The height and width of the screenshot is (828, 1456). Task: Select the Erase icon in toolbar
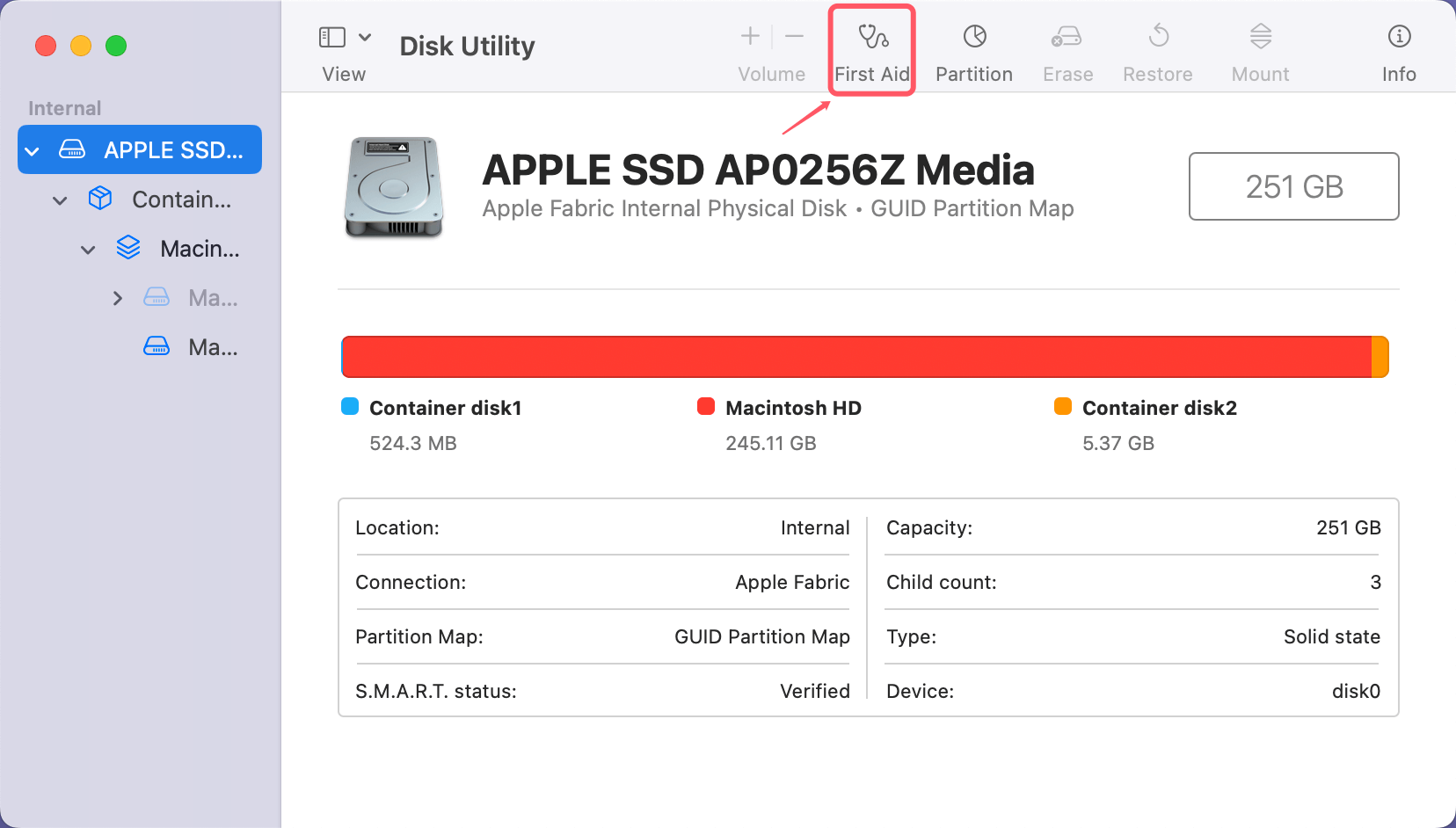point(1067,48)
